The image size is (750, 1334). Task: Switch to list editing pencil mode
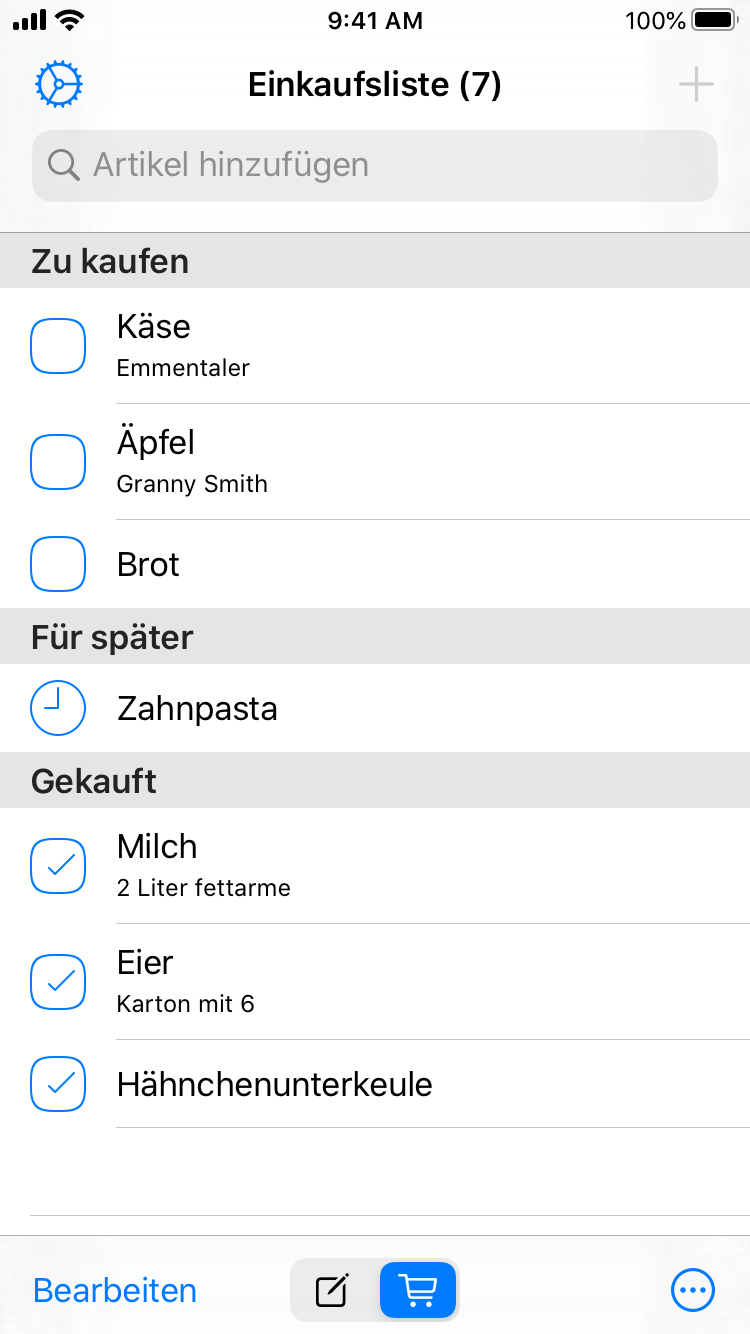pos(333,1290)
